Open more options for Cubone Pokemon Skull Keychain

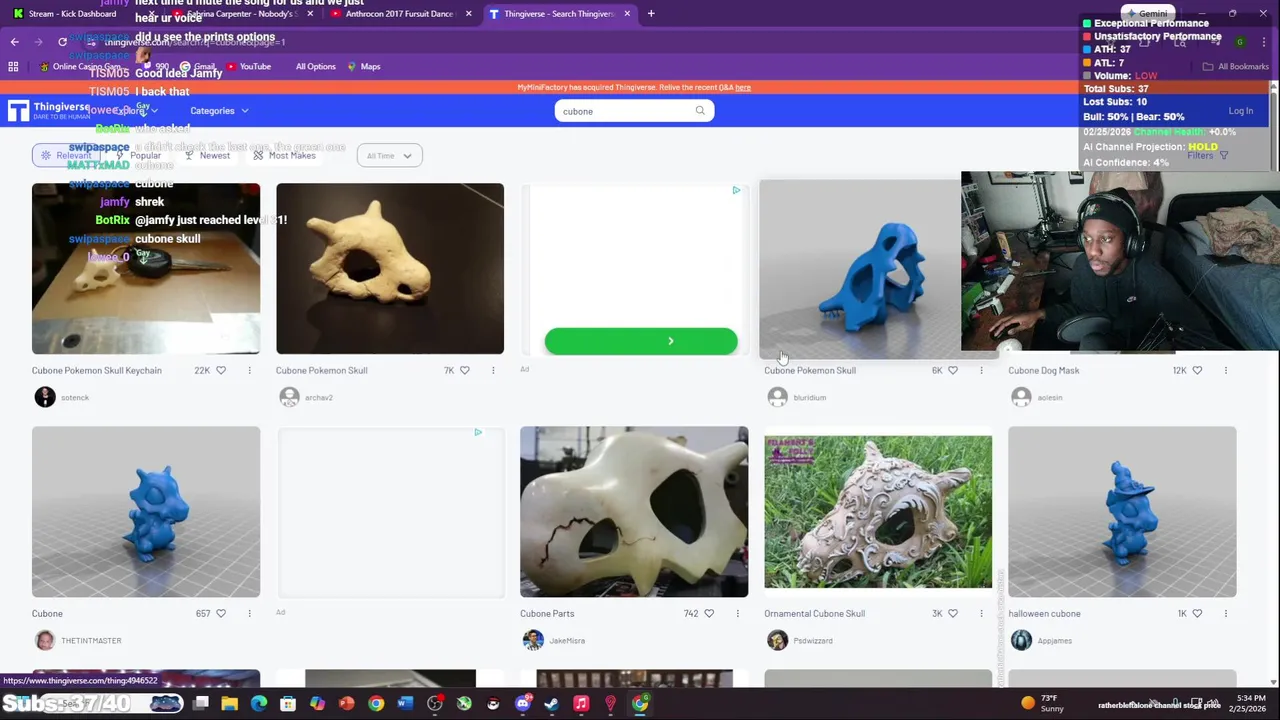pyautogui.click(x=249, y=370)
